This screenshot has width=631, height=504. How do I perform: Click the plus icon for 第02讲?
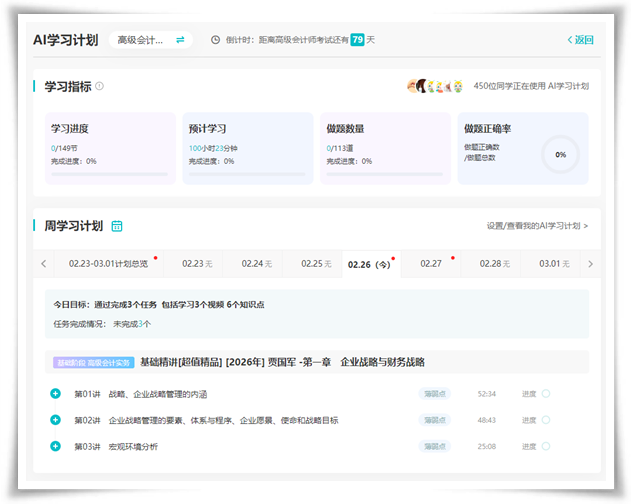point(56,420)
